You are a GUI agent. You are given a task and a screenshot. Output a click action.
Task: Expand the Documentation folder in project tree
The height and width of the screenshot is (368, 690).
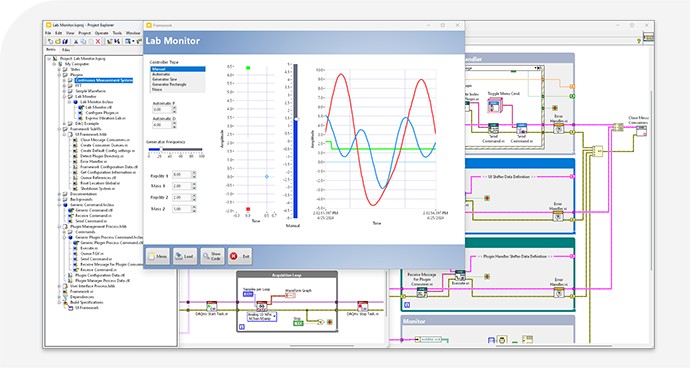tap(59, 194)
